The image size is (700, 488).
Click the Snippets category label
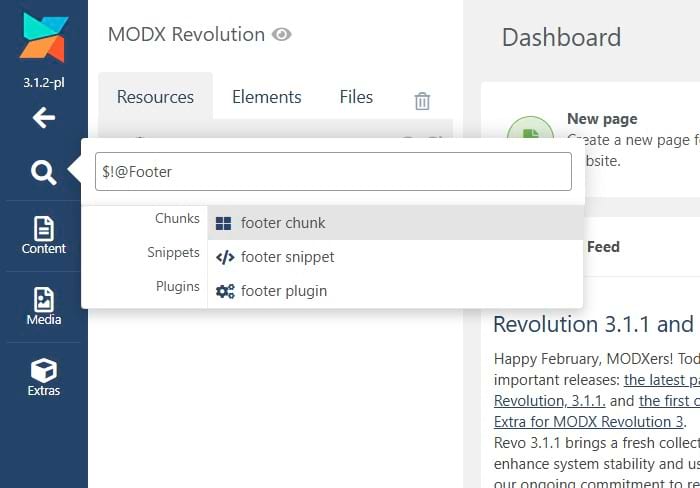[173, 252]
